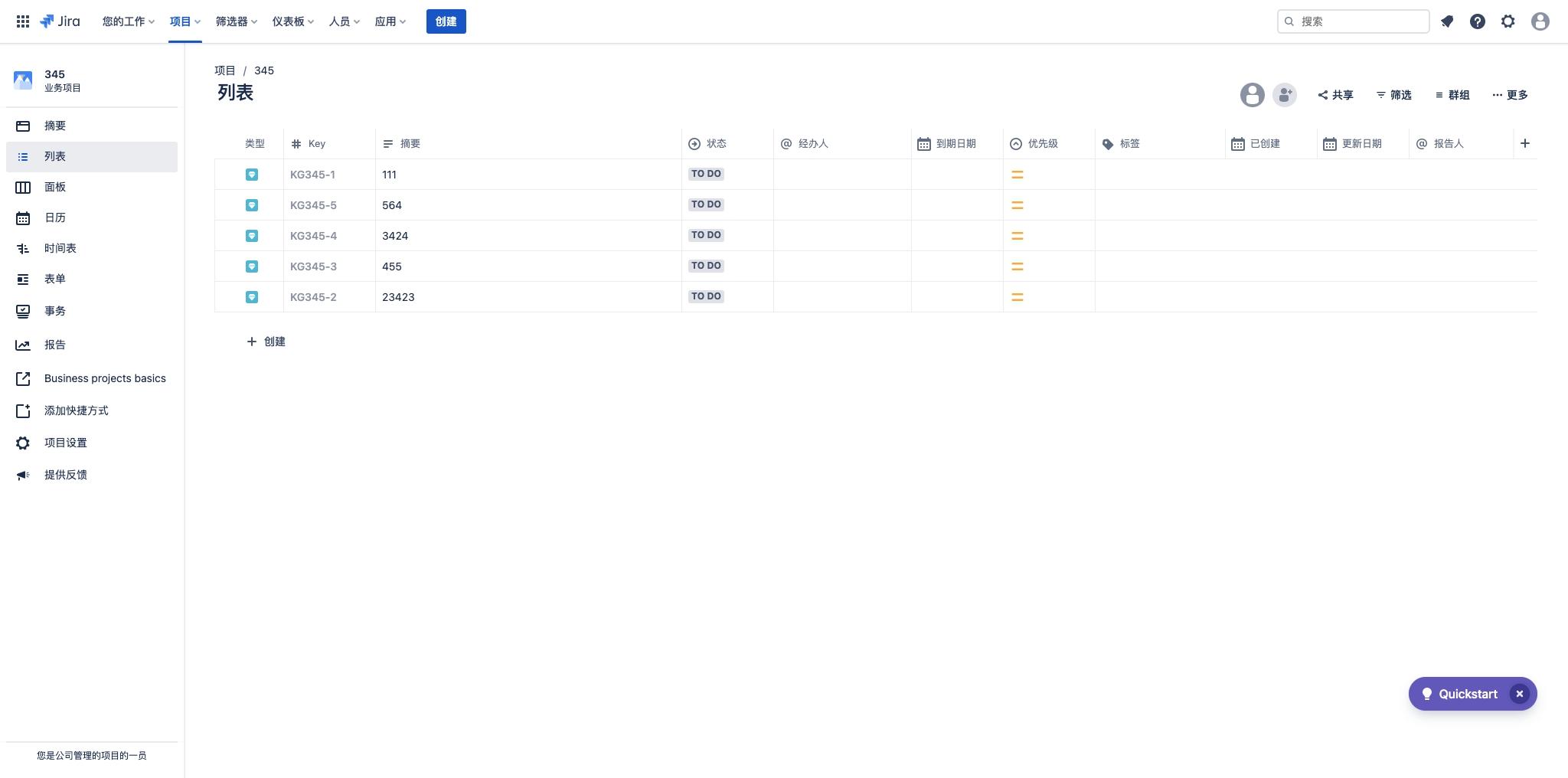Click 提供反馈 in sidebar

click(92, 475)
